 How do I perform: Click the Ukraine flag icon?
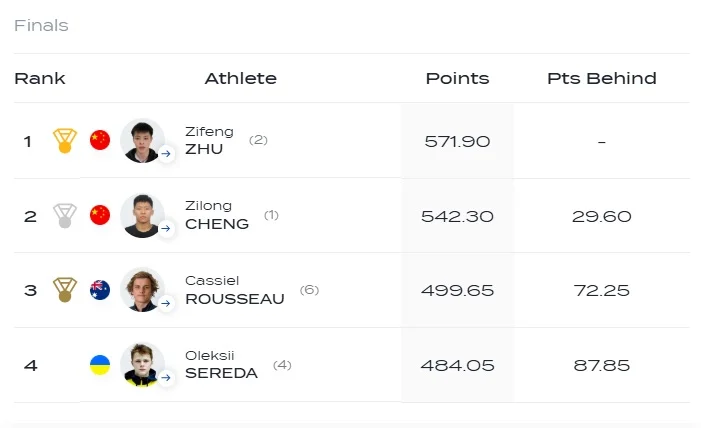pos(99,365)
